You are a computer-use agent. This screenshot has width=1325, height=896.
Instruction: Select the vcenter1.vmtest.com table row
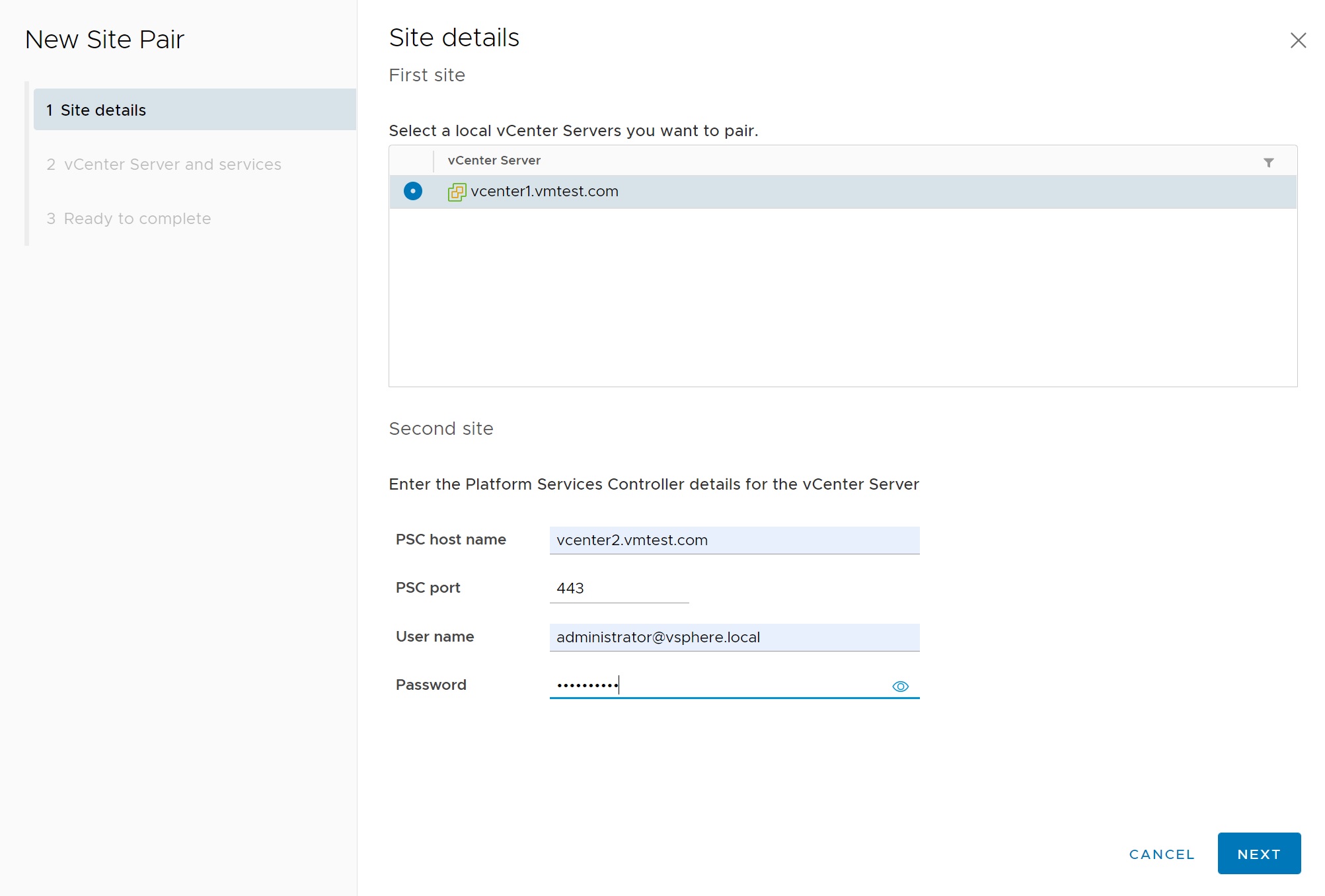pos(859,192)
